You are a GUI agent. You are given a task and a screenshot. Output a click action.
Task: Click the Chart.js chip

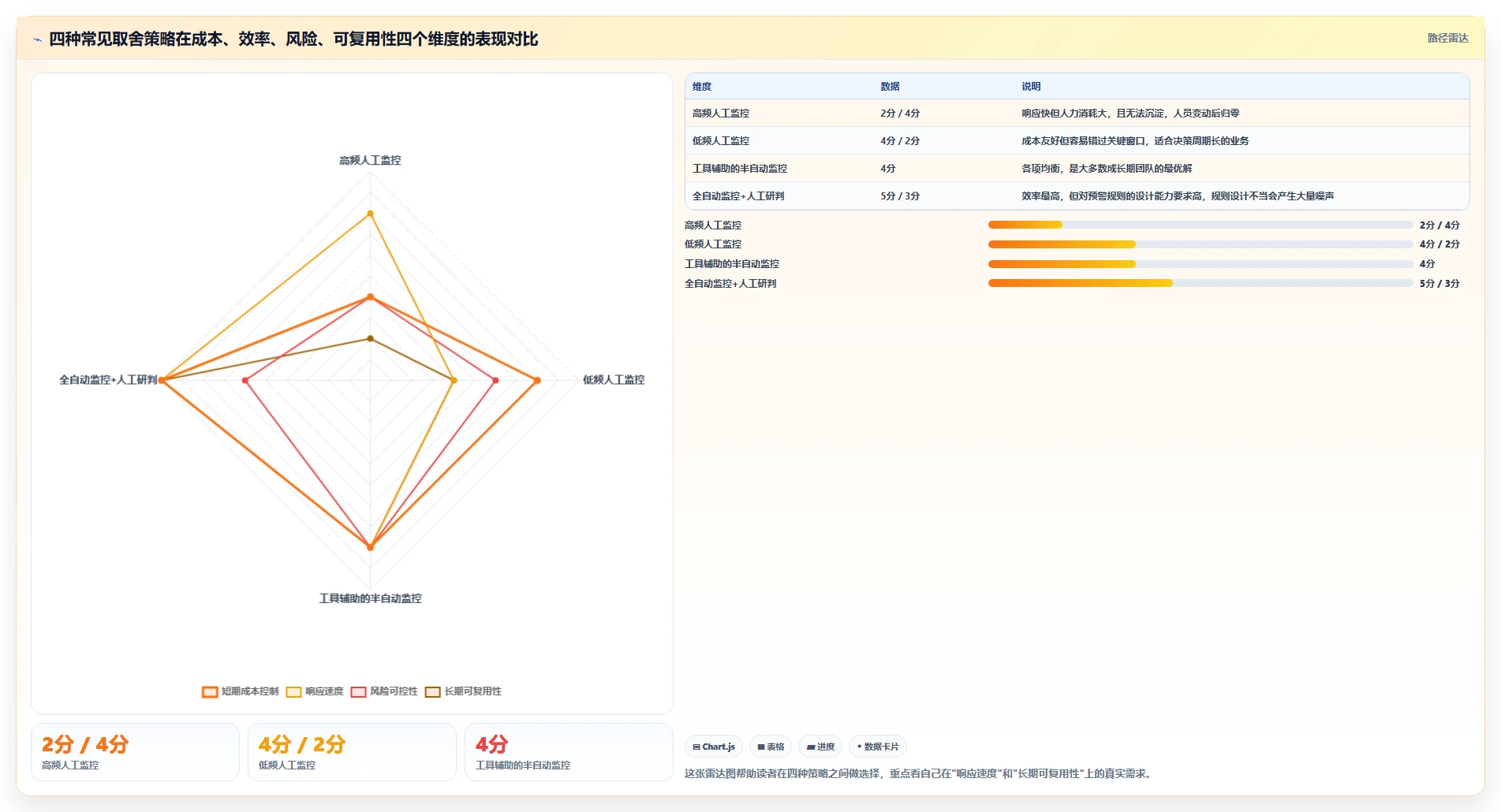click(714, 747)
